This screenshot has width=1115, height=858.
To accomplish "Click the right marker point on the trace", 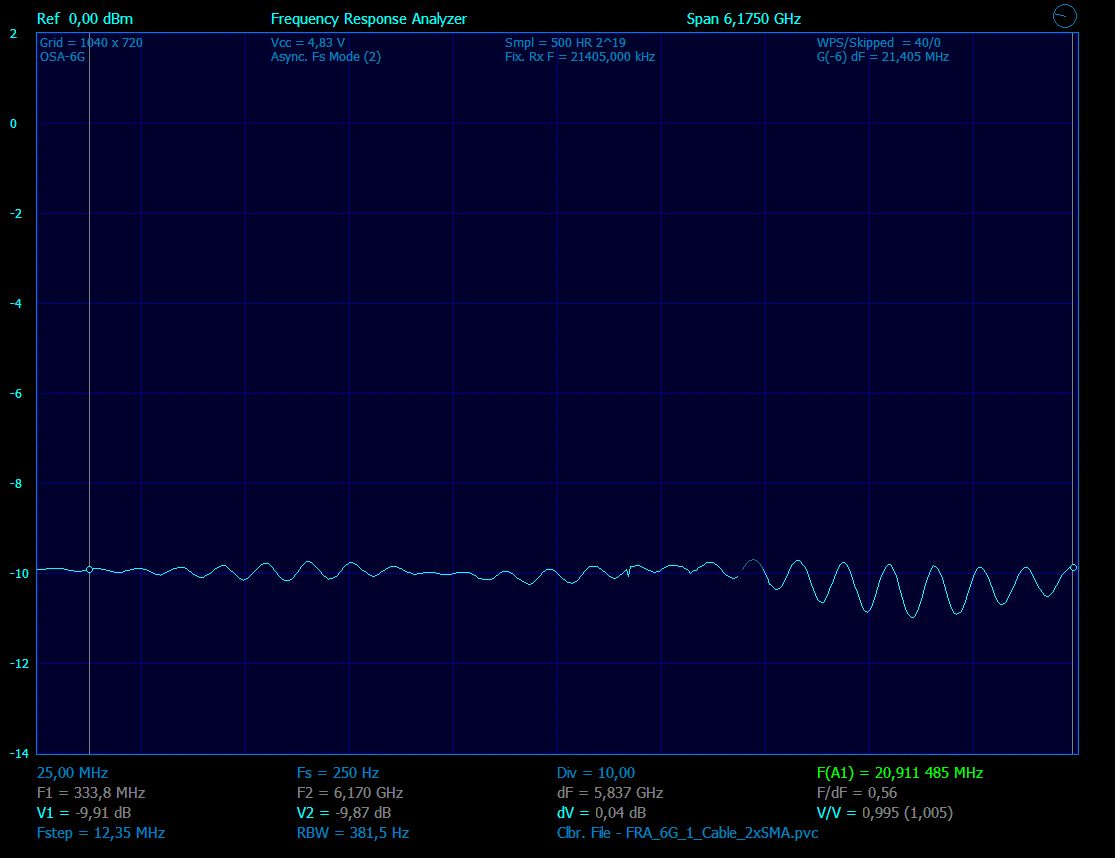I will 1073,567.
